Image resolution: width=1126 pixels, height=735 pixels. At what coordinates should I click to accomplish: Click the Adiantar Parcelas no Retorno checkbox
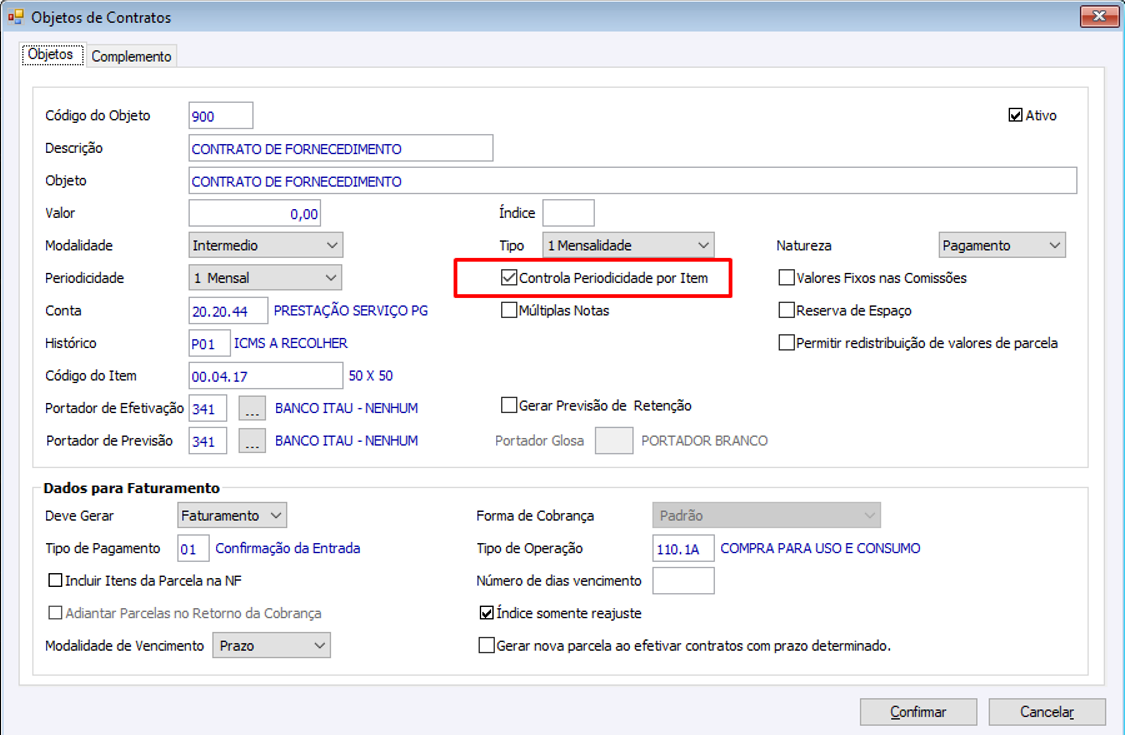55,612
